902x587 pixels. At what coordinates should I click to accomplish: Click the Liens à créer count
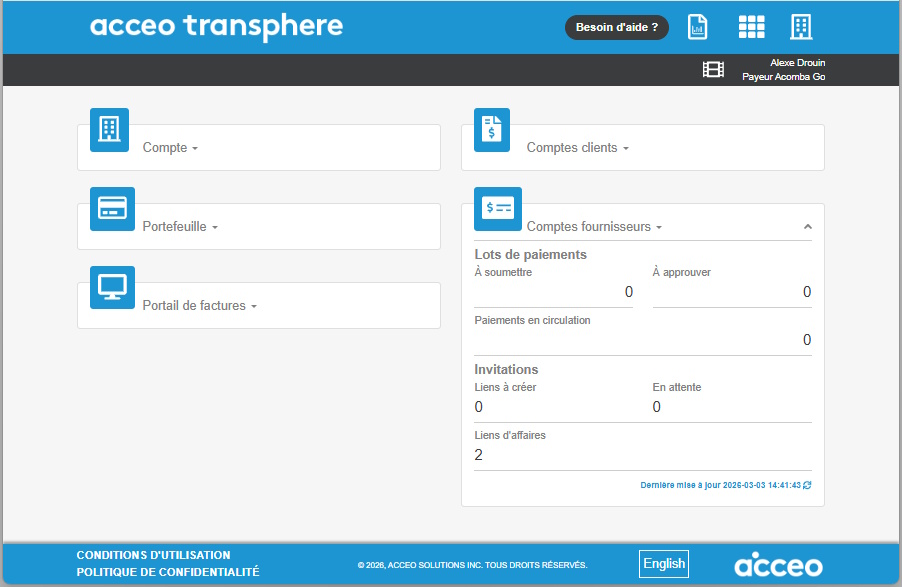click(479, 407)
